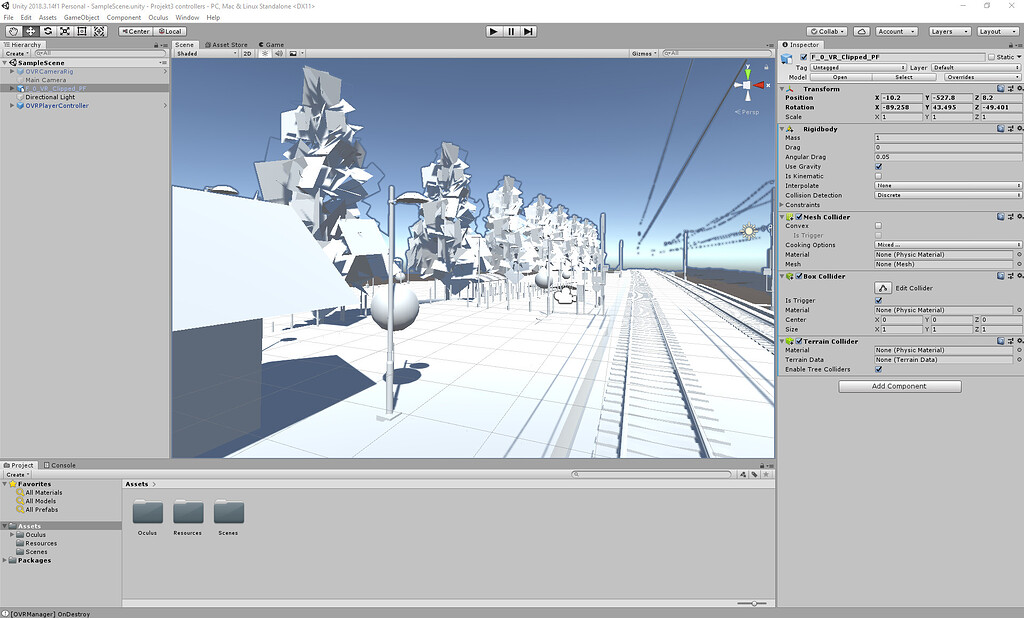
Task: Open the GameObject menu
Action: click(x=80, y=17)
